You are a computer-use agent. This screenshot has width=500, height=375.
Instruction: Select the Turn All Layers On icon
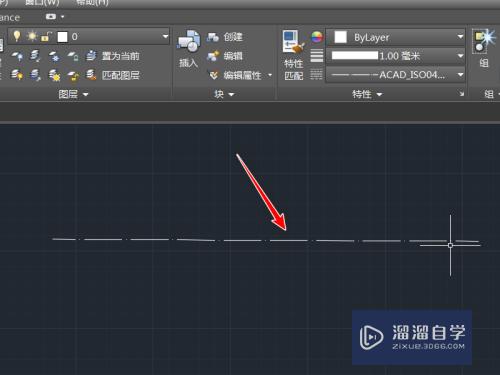pyautogui.click(x=17, y=75)
